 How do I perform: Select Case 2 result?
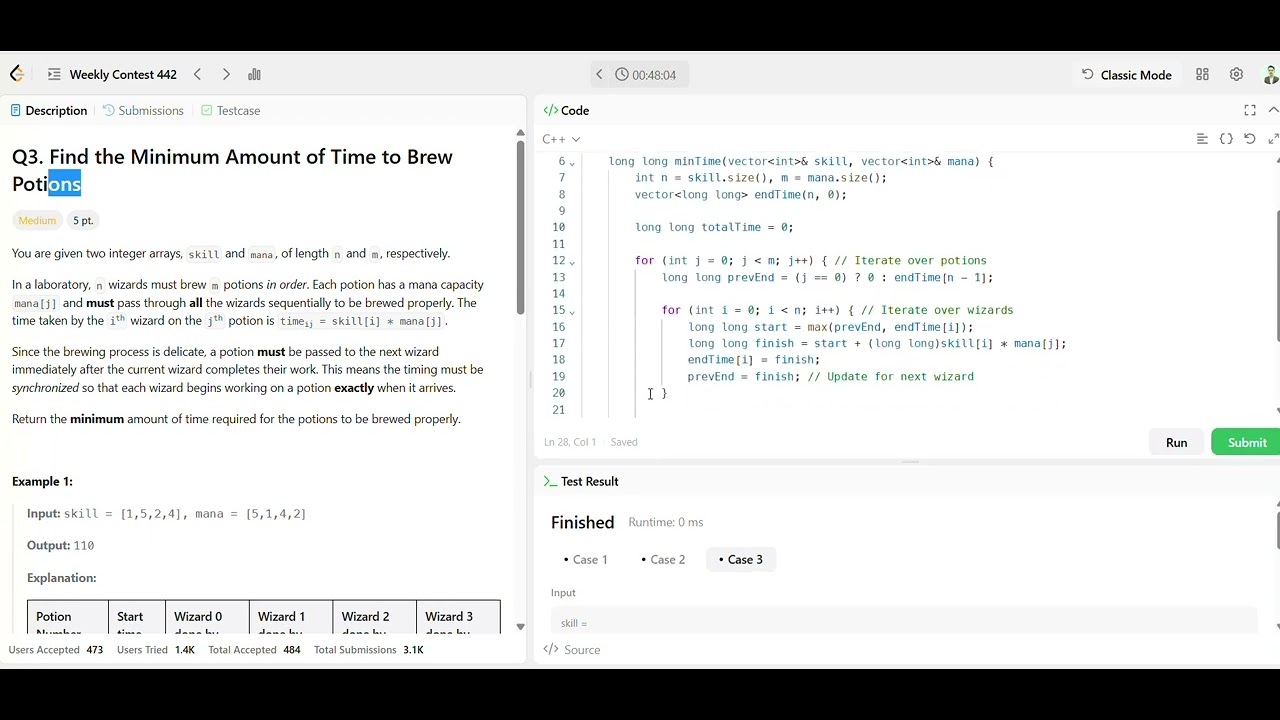click(x=663, y=559)
